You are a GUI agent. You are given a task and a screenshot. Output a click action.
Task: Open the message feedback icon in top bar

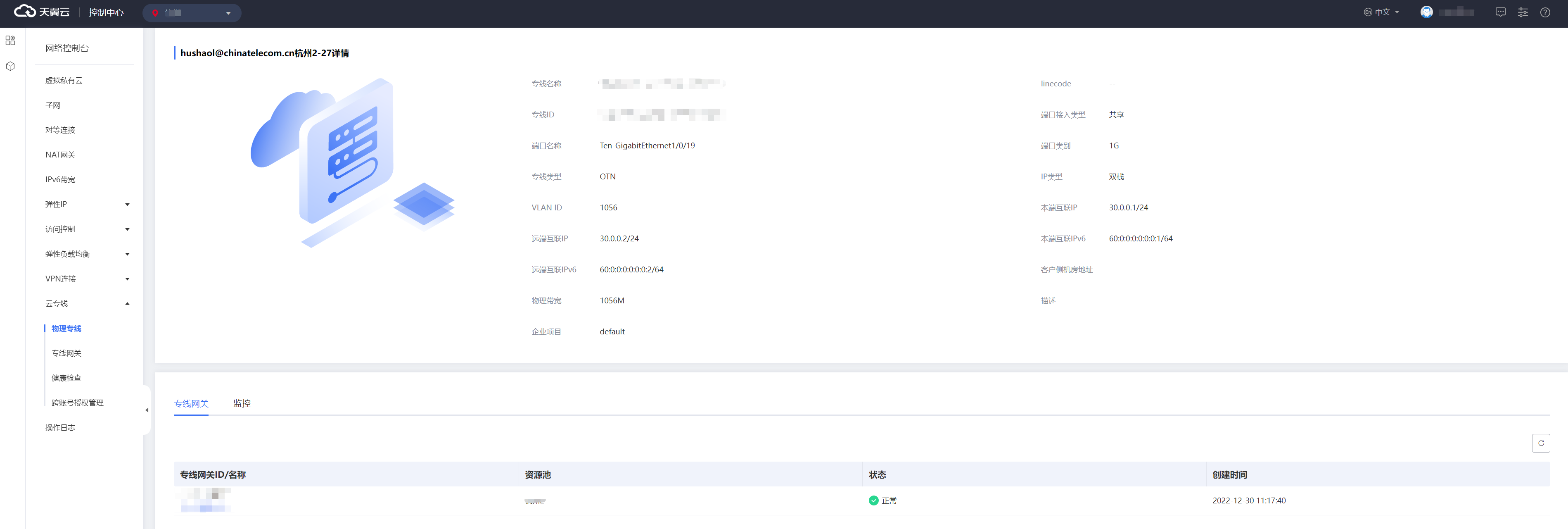pos(1500,12)
